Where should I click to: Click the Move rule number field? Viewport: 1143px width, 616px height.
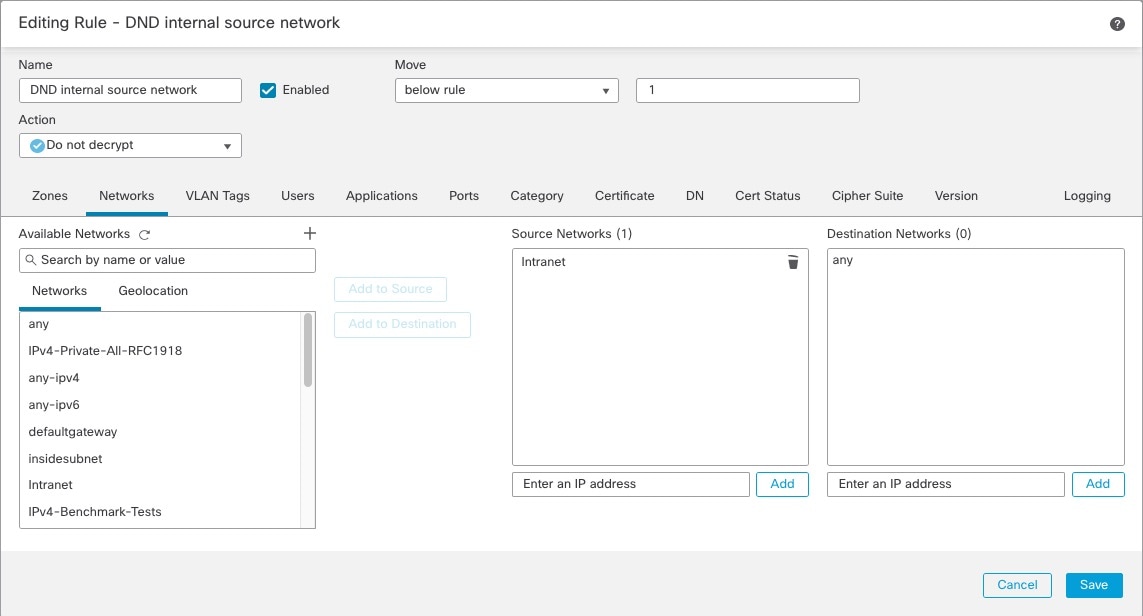click(x=748, y=90)
